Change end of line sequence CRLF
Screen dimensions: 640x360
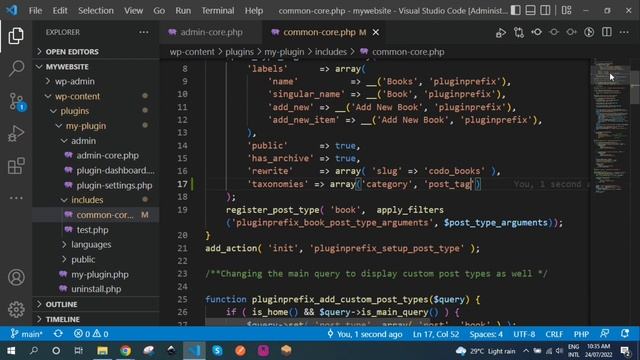tap(554, 334)
